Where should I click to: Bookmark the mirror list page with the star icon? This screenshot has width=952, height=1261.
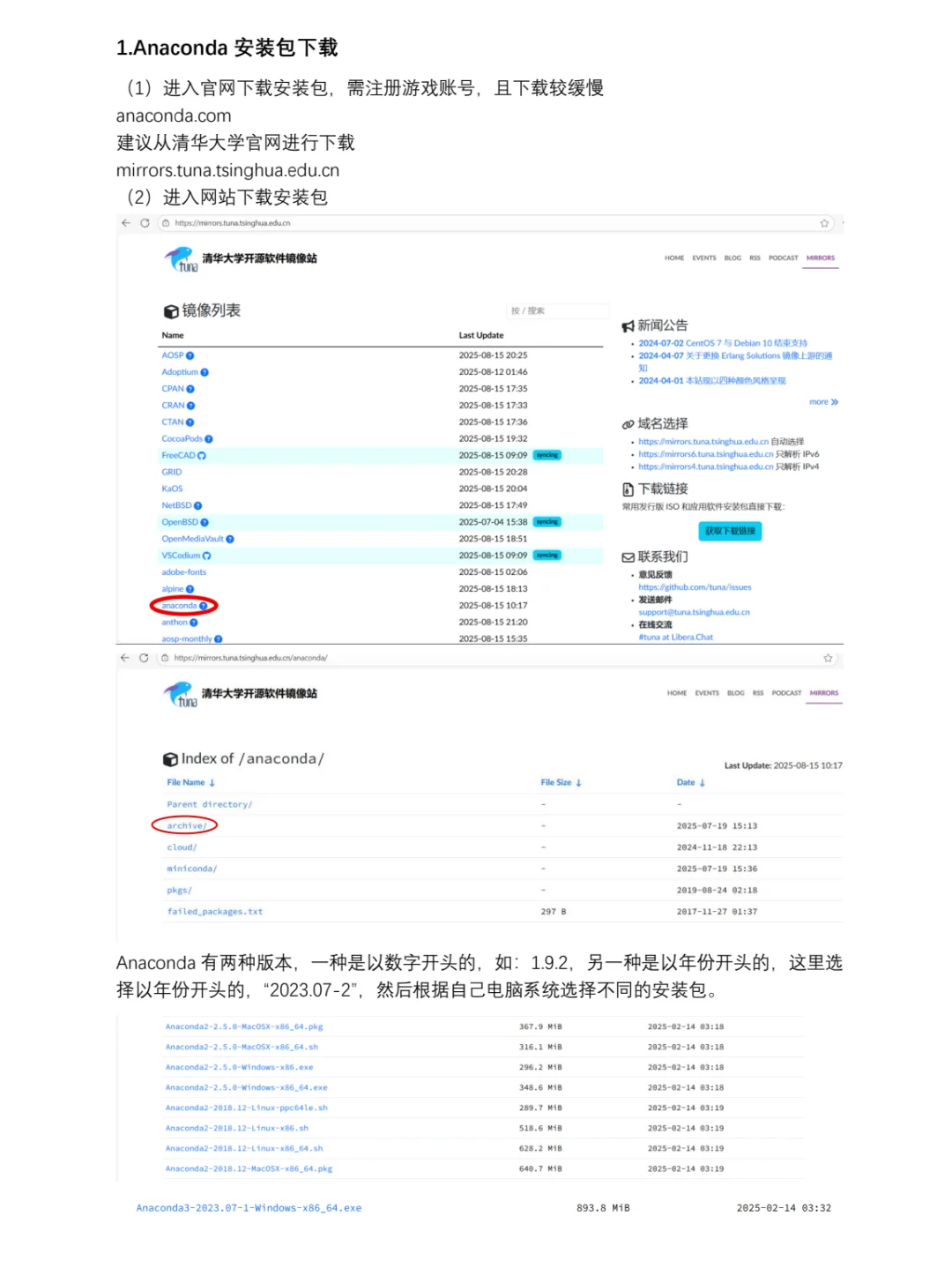pyautogui.click(x=825, y=223)
